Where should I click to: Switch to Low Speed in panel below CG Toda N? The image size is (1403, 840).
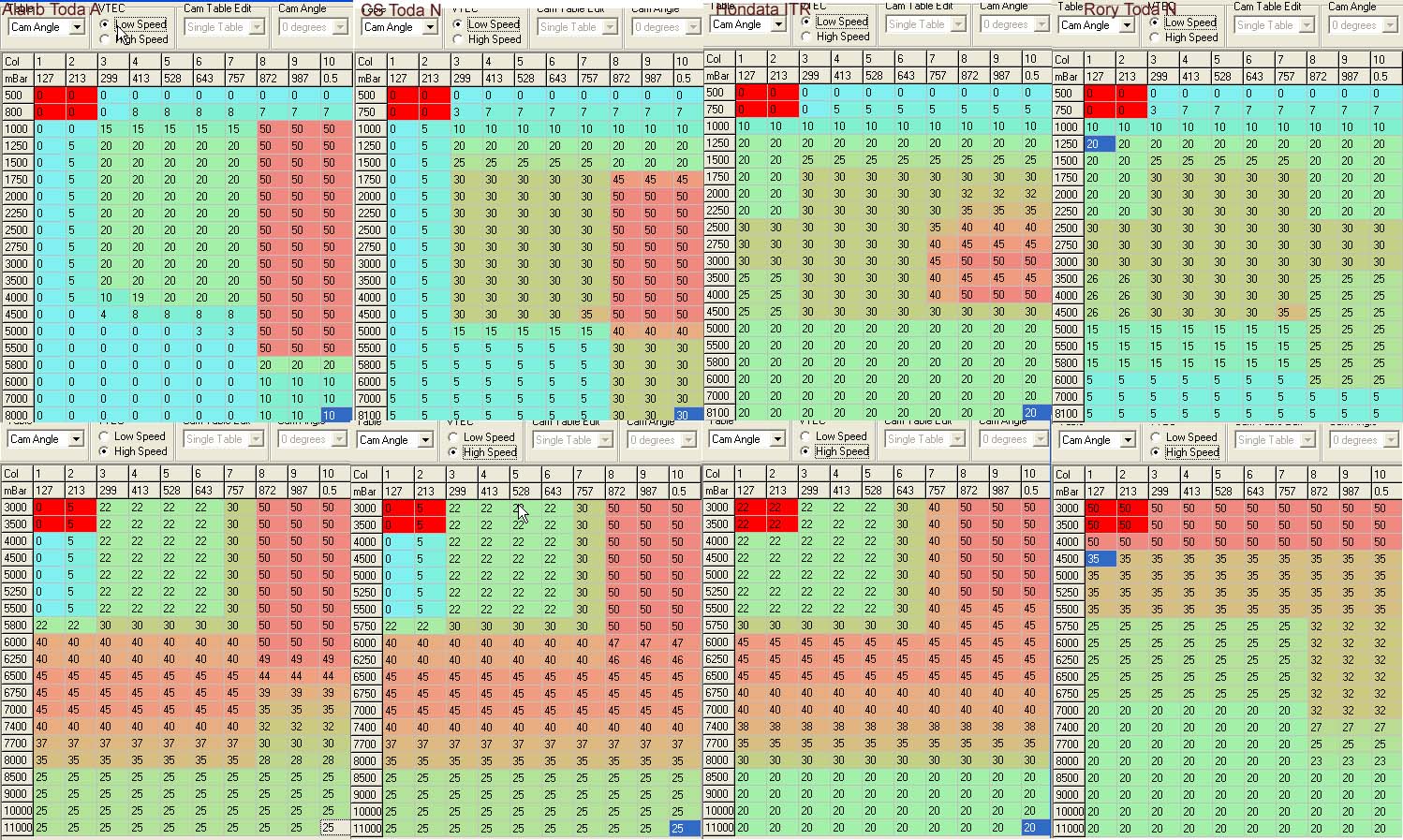(x=453, y=437)
